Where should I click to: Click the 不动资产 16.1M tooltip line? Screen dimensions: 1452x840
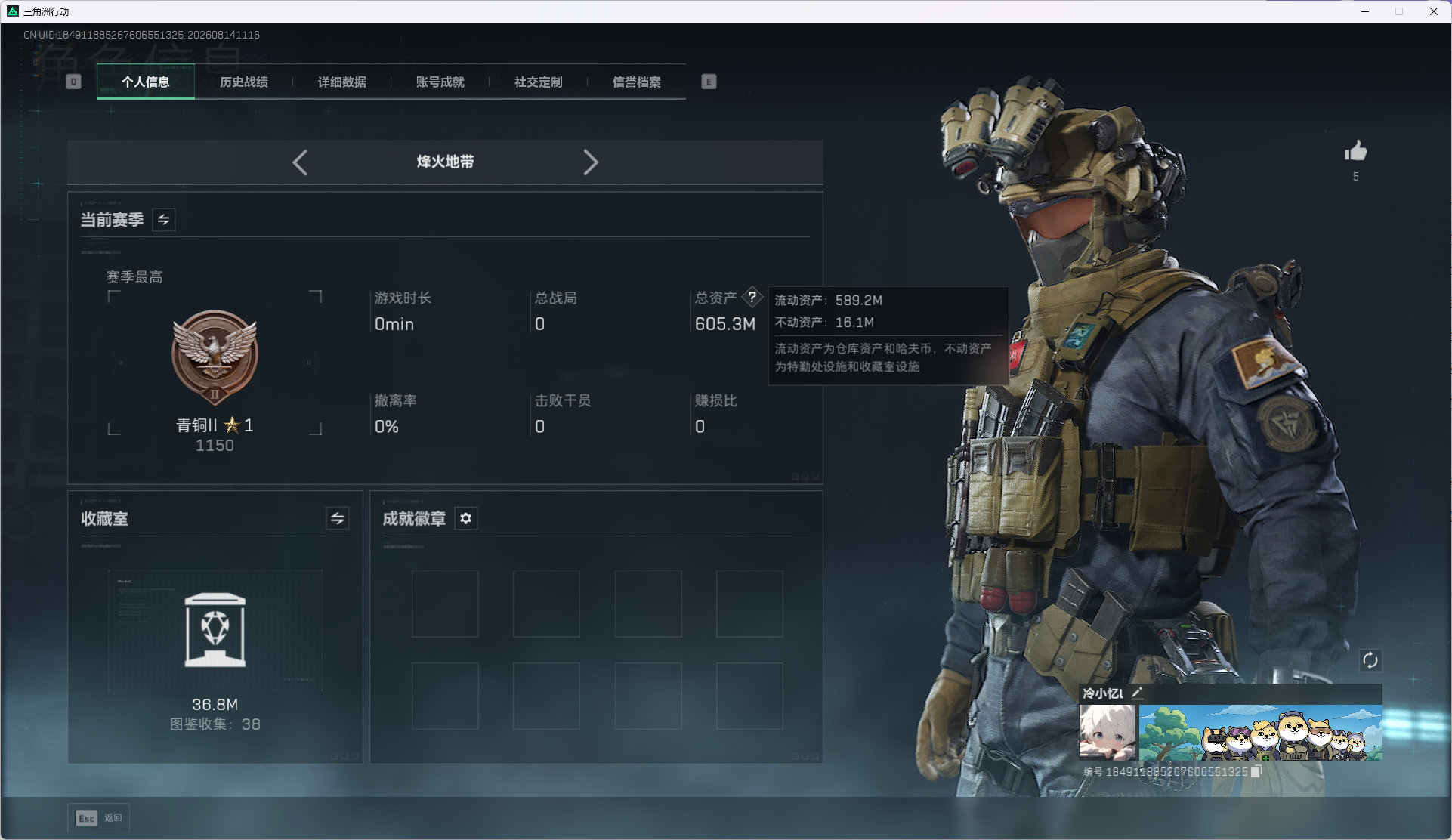pos(825,323)
